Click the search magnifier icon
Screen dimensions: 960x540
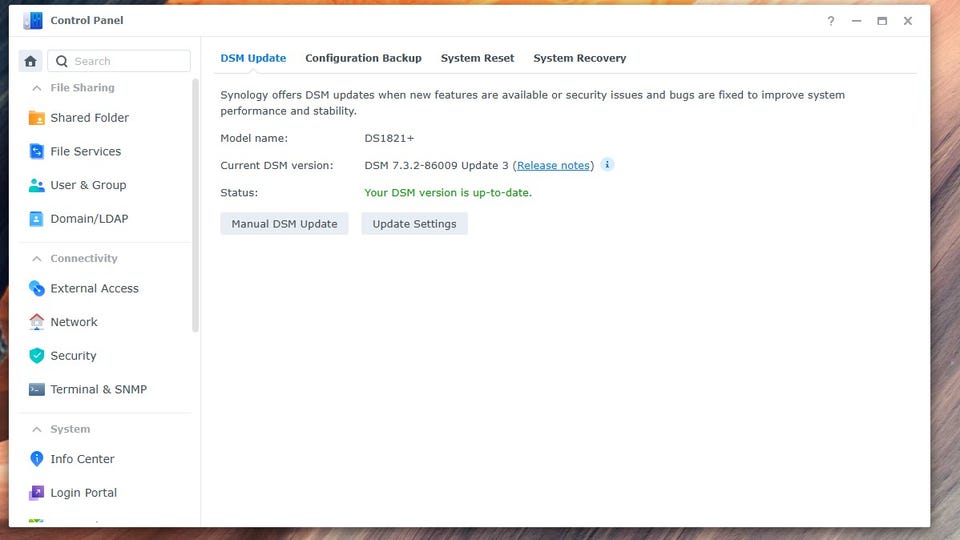pyautogui.click(x=62, y=61)
